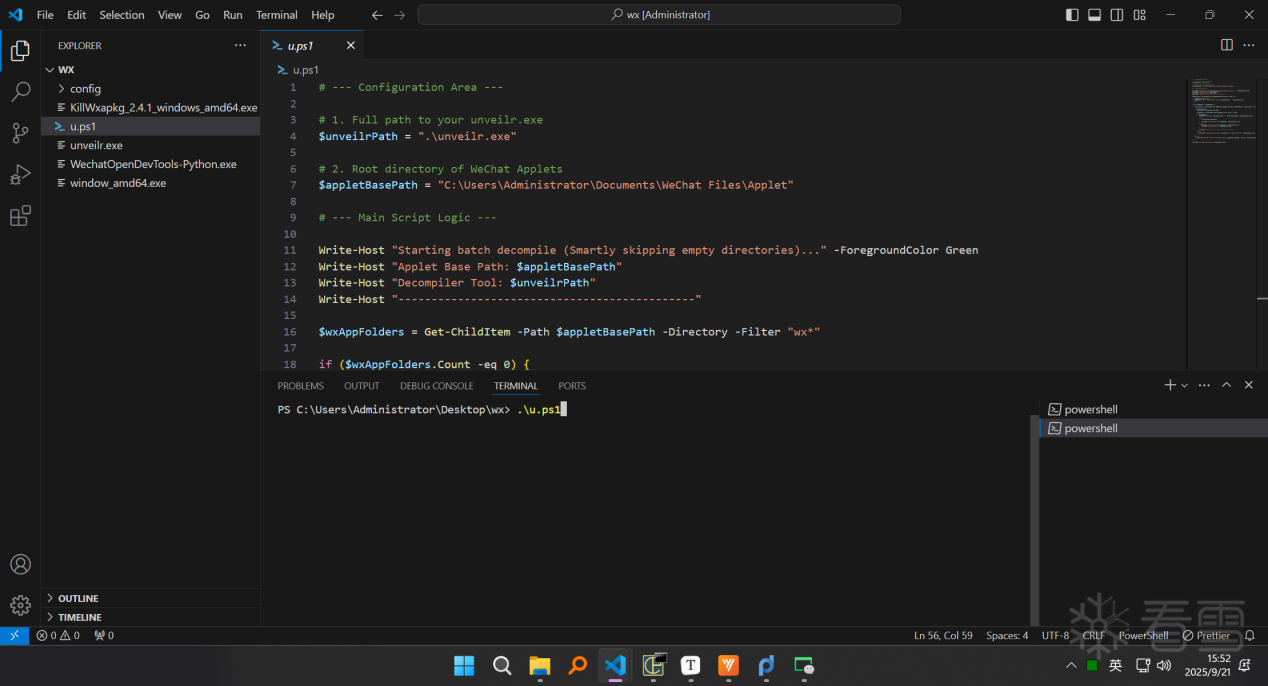The height and width of the screenshot is (686, 1268).
Task: Open the Run menu
Action: pos(233,15)
